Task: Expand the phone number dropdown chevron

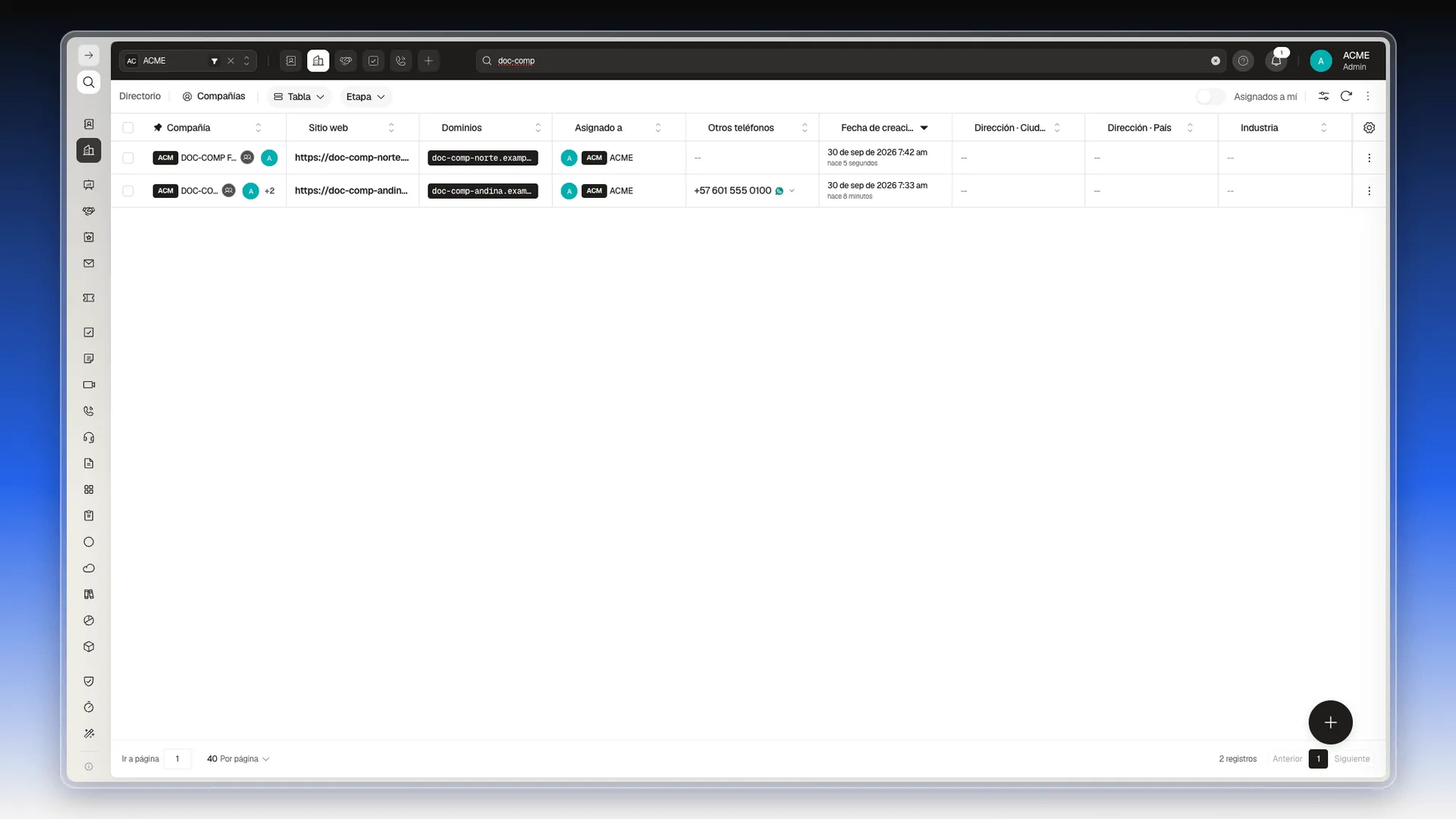Action: 792,191
